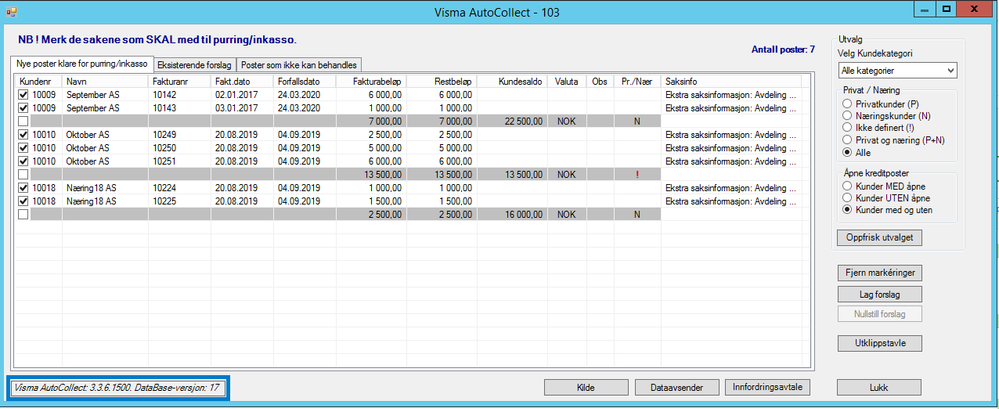Image resolution: width=999 pixels, height=409 pixels.
Task: Choose Kunder UTEN åpne radio button
Action: tap(846, 197)
